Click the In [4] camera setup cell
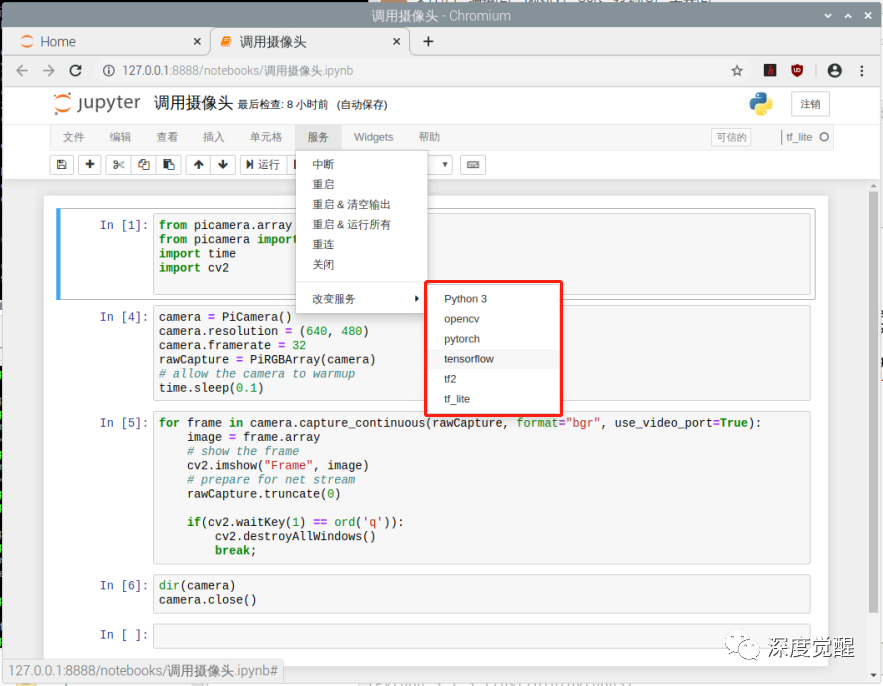883x686 pixels. tap(481, 353)
